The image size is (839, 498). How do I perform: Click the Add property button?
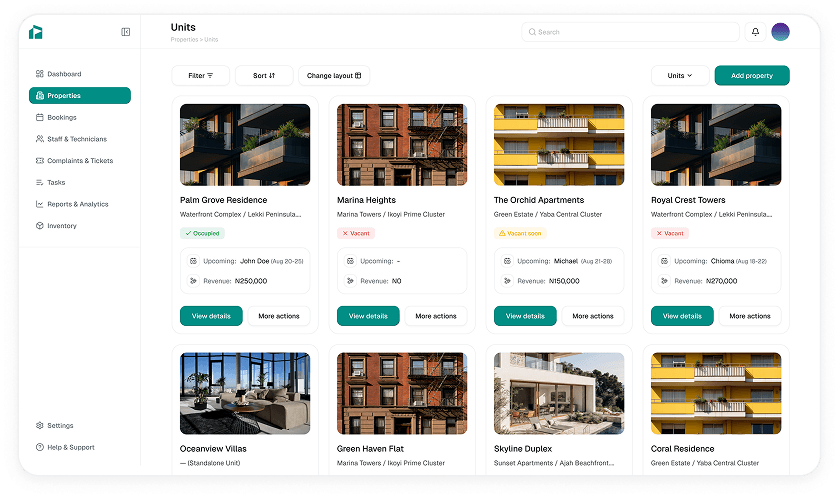(x=752, y=75)
